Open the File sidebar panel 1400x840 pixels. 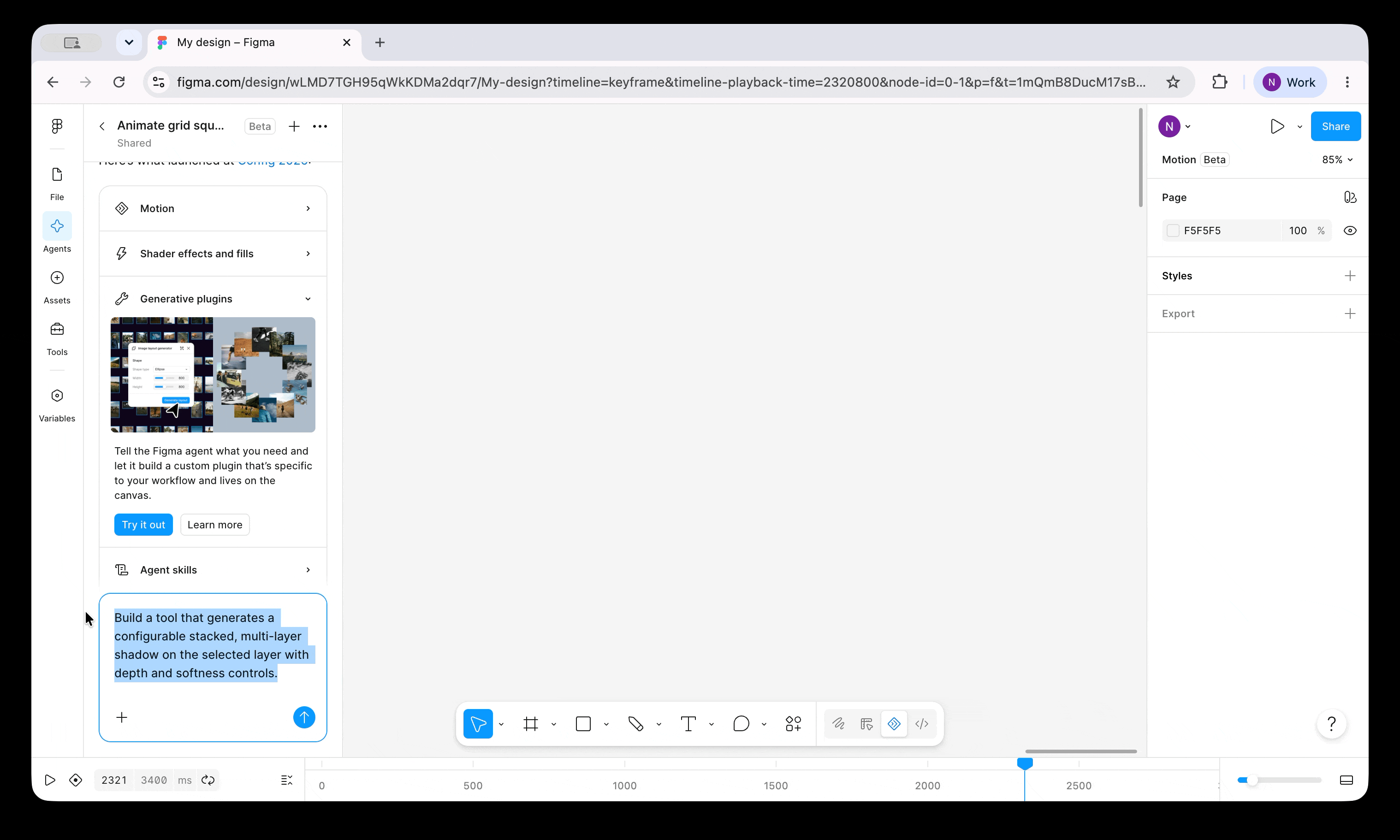coord(57,184)
